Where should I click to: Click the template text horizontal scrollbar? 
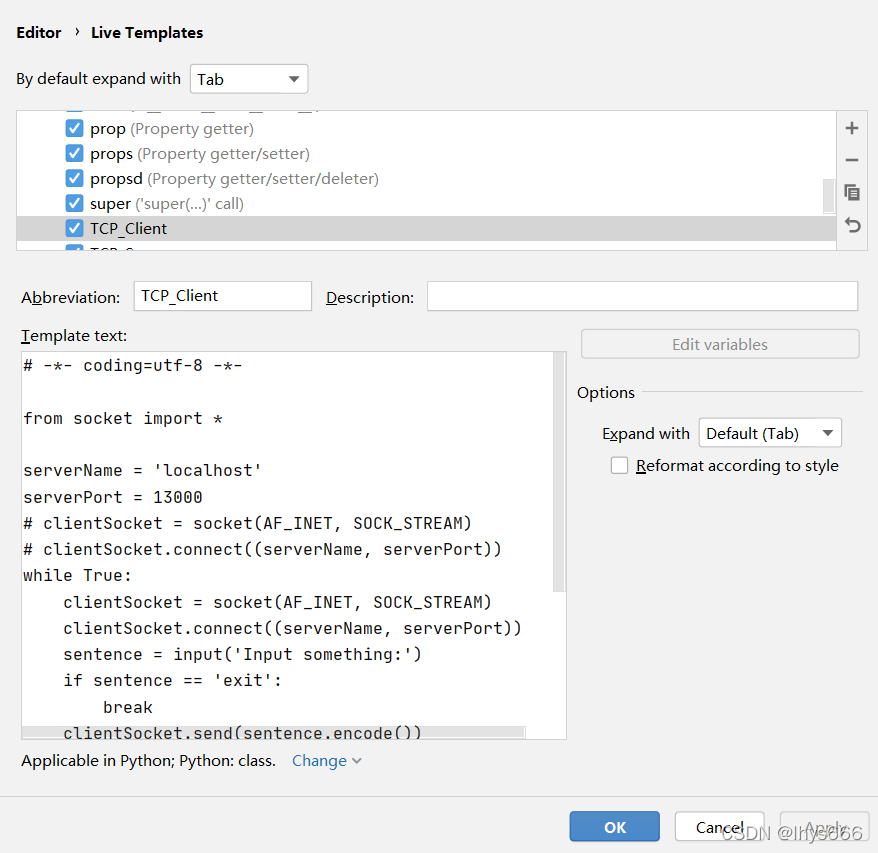click(x=273, y=732)
